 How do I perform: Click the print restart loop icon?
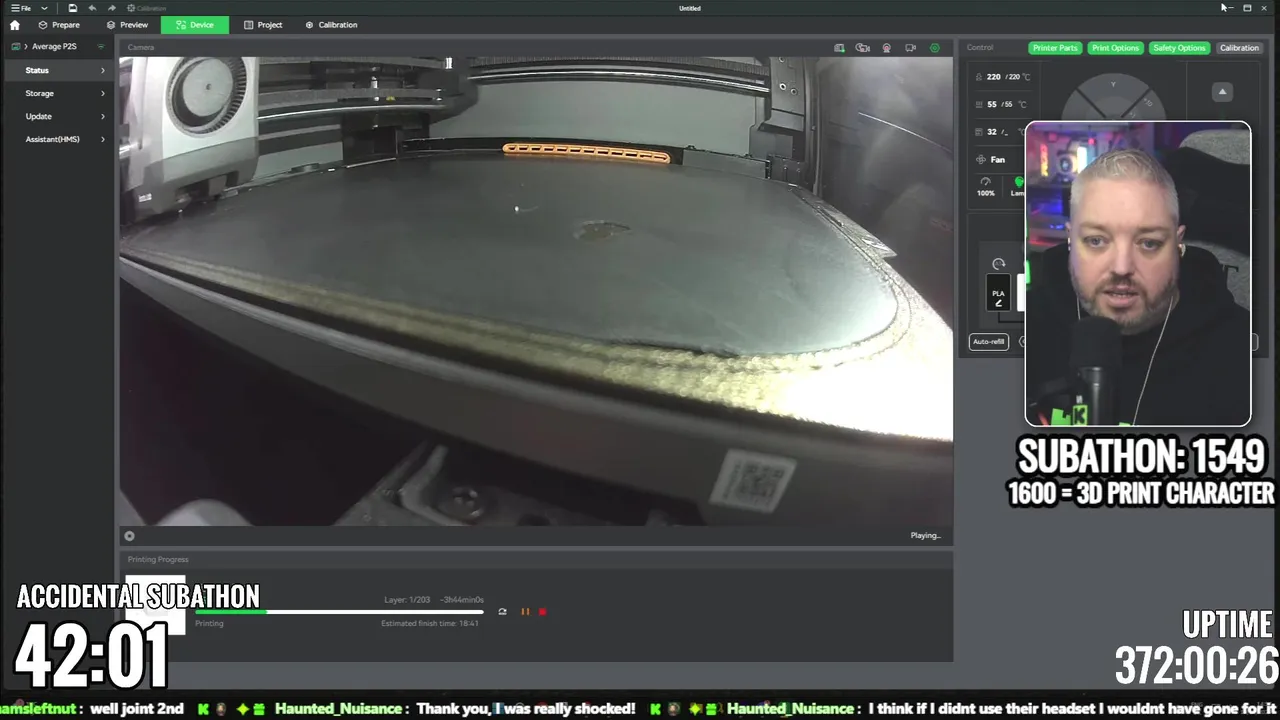(x=502, y=612)
